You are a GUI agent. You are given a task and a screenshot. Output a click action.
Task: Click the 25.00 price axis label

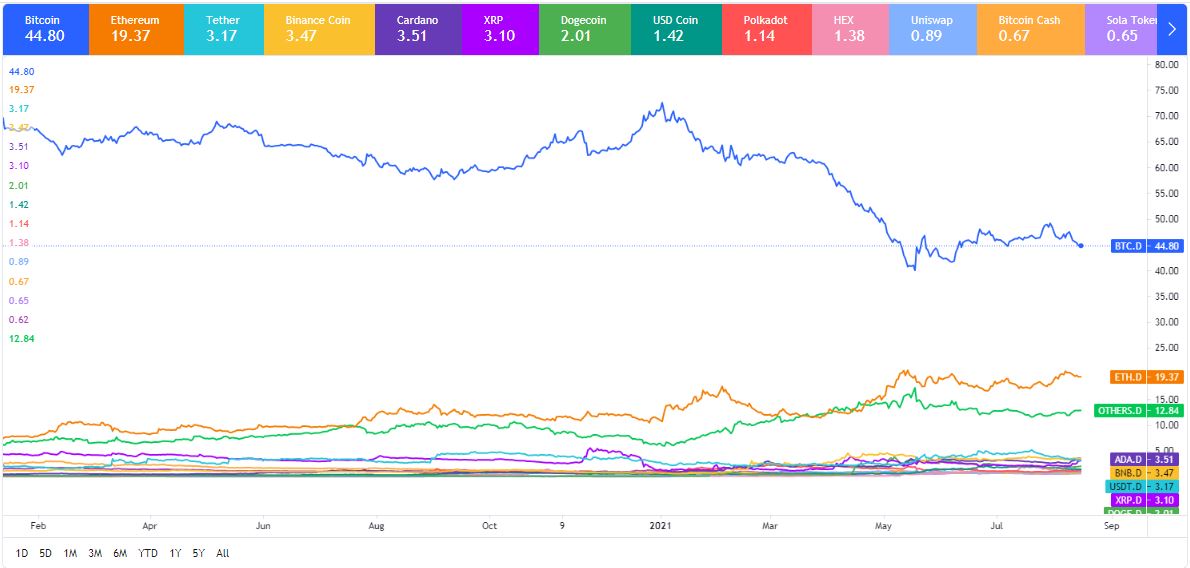(x=1165, y=349)
